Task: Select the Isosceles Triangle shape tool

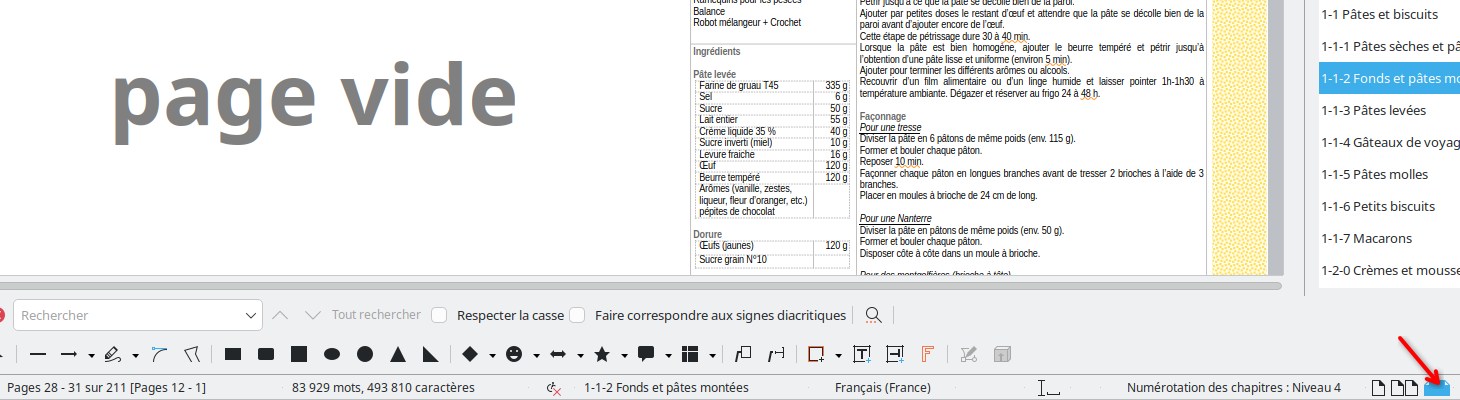Action: coord(398,354)
